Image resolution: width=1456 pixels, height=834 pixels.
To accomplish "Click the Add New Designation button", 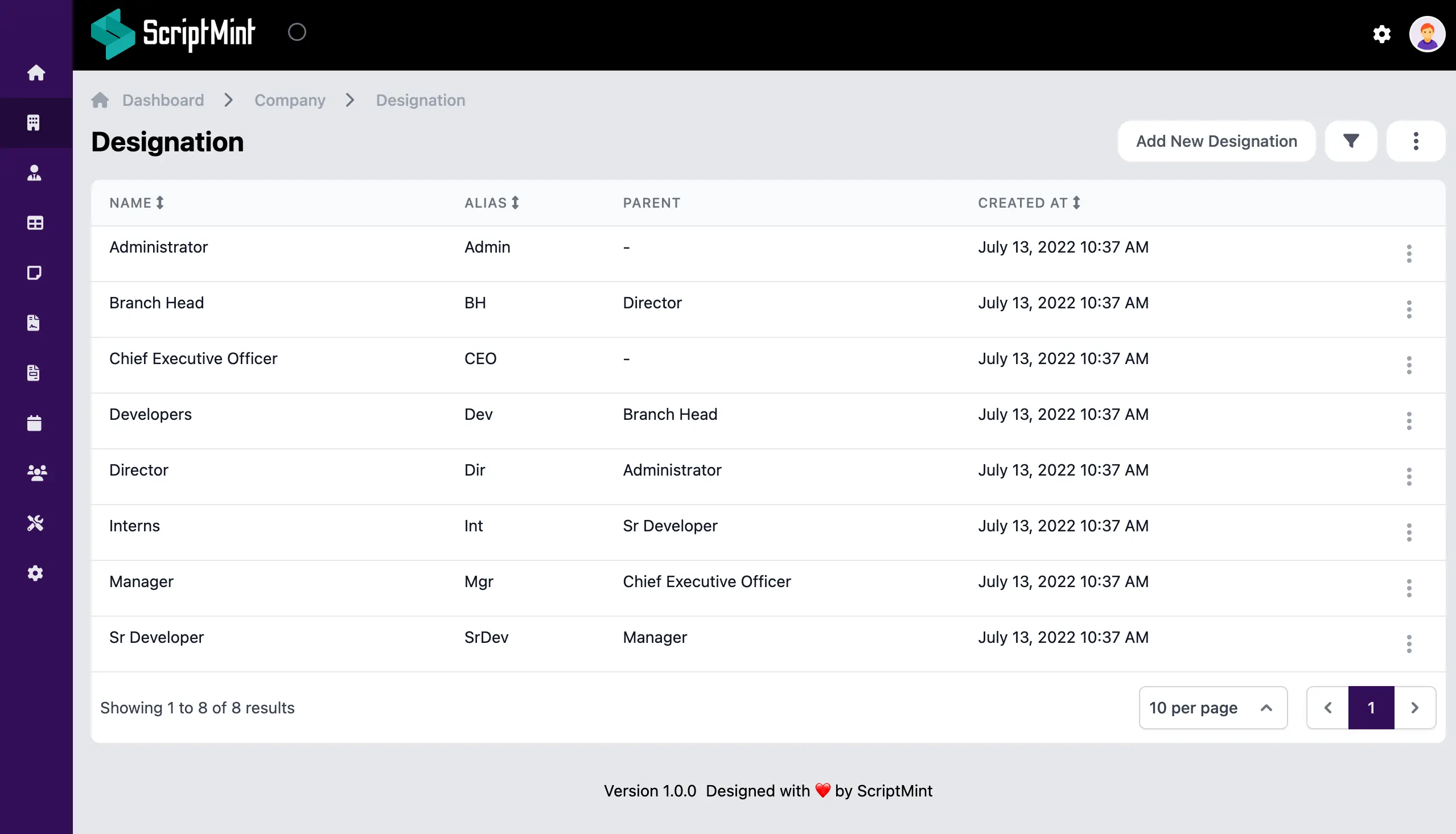I will (1216, 141).
